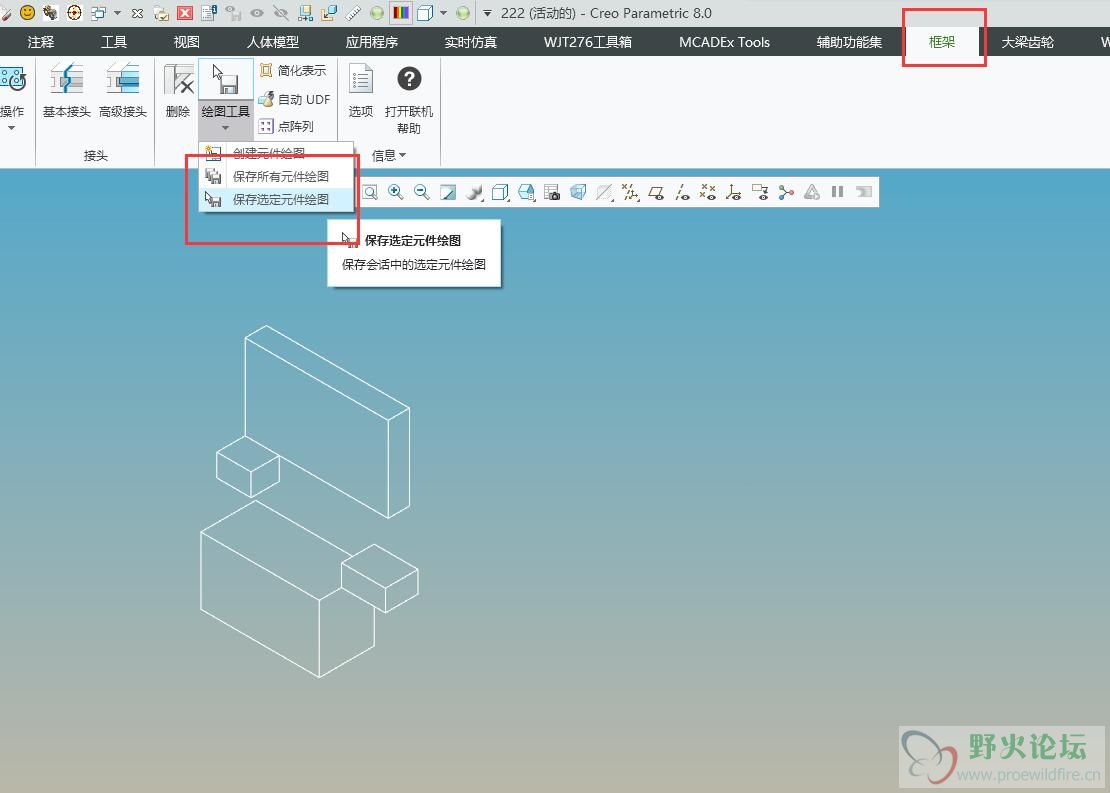Toggle coordinate system display icon
1110x793 pixels.
coord(734,192)
